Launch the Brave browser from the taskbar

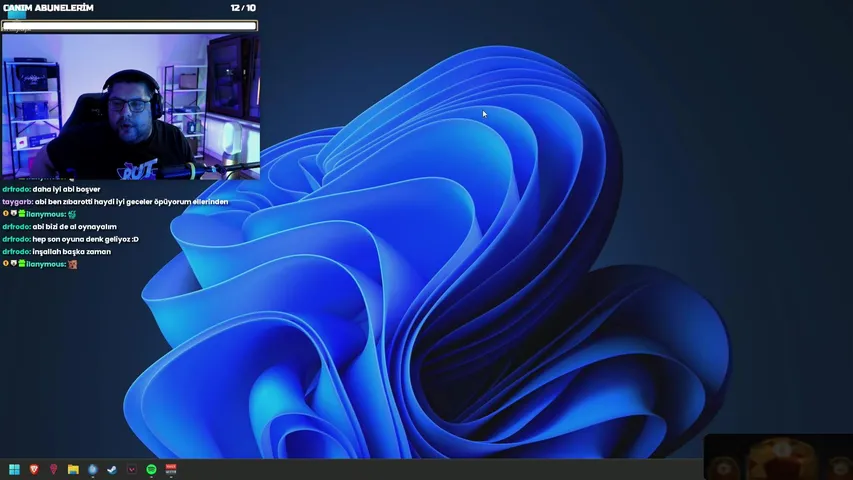click(34, 469)
